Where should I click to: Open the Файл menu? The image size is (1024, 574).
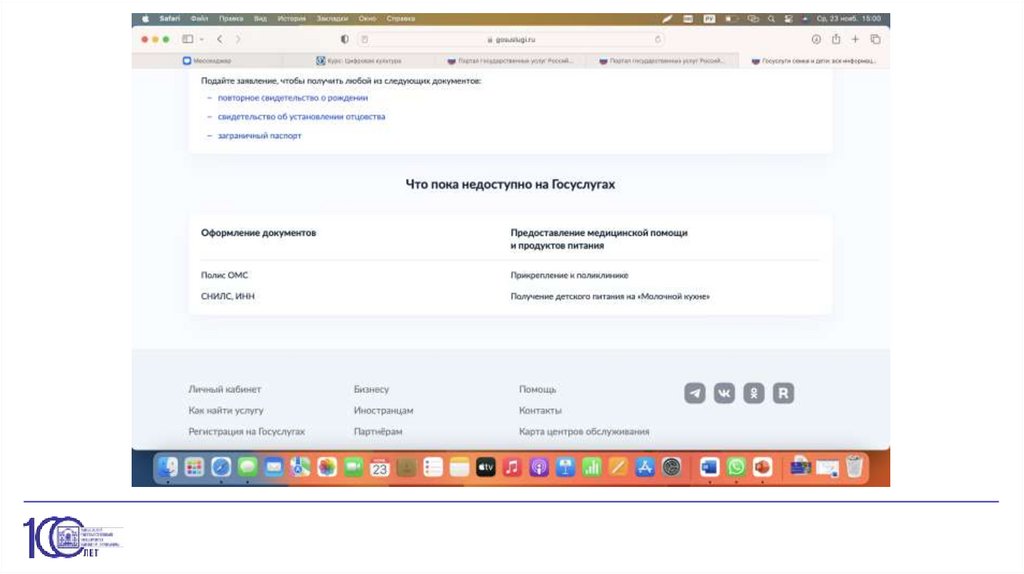point(199,19)
